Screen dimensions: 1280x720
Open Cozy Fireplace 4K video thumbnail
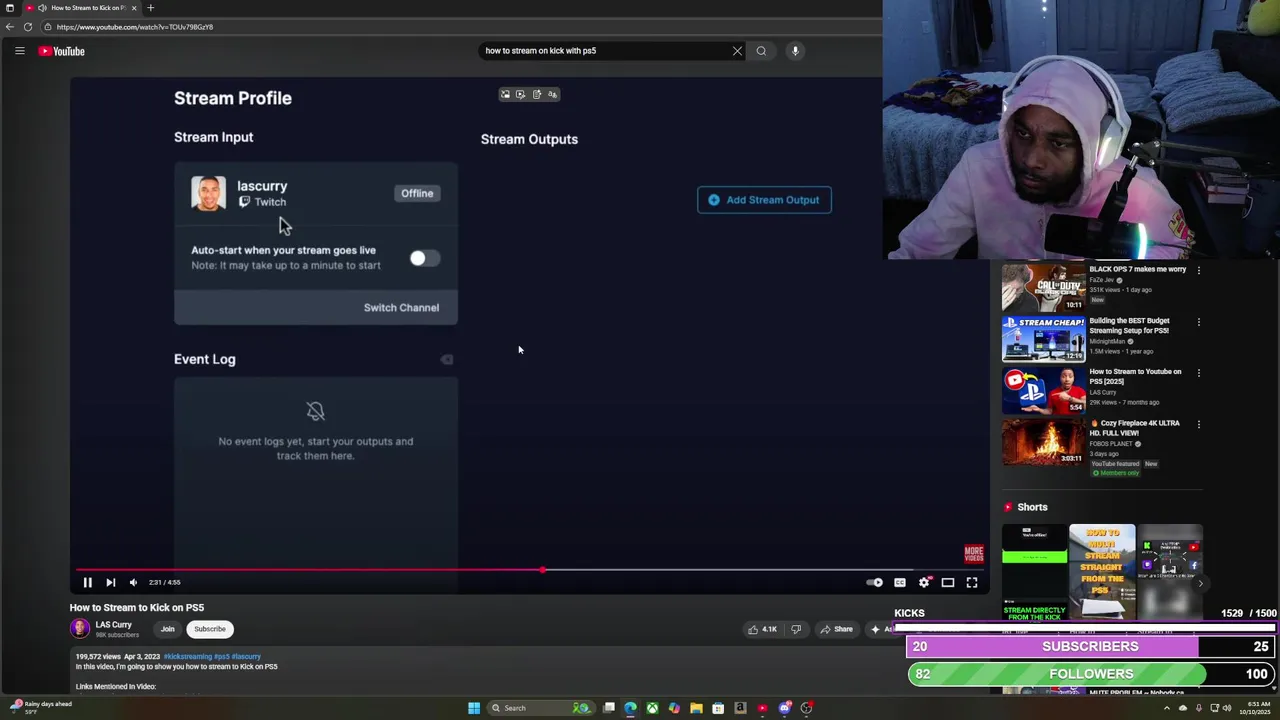point(1042,441)
